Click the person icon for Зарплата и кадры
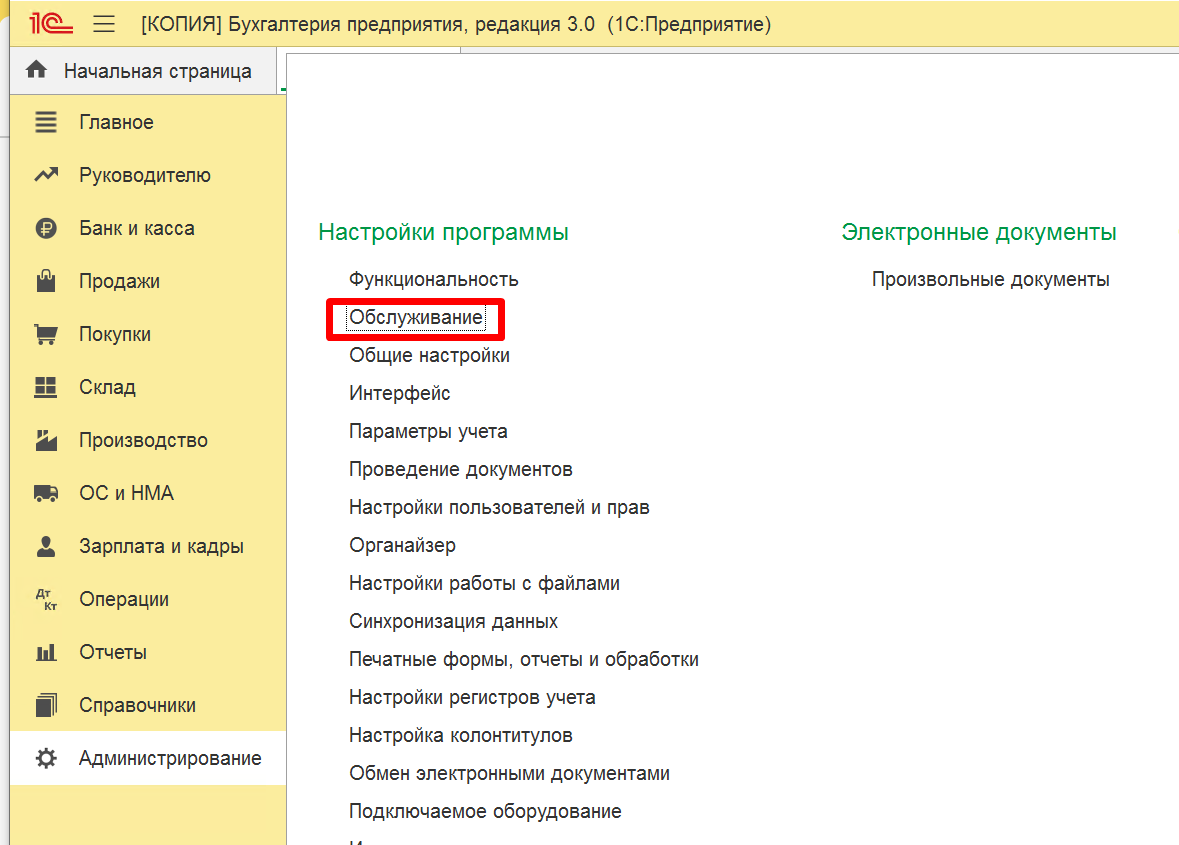 point(46,547)
